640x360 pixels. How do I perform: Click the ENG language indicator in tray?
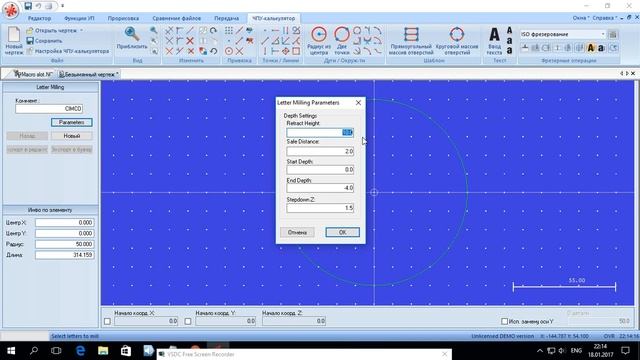click(x=576, y=351)
